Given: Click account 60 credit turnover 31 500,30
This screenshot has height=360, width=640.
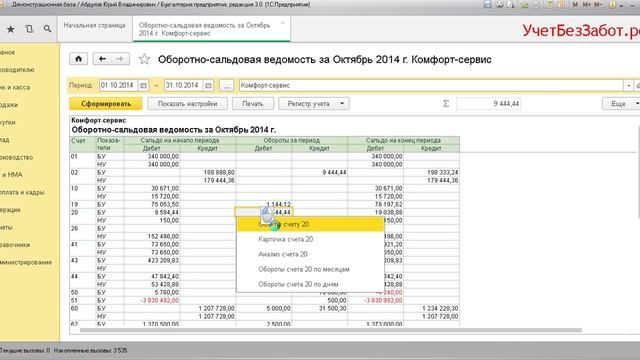Looking at the screenshot, I should point(320,308).
